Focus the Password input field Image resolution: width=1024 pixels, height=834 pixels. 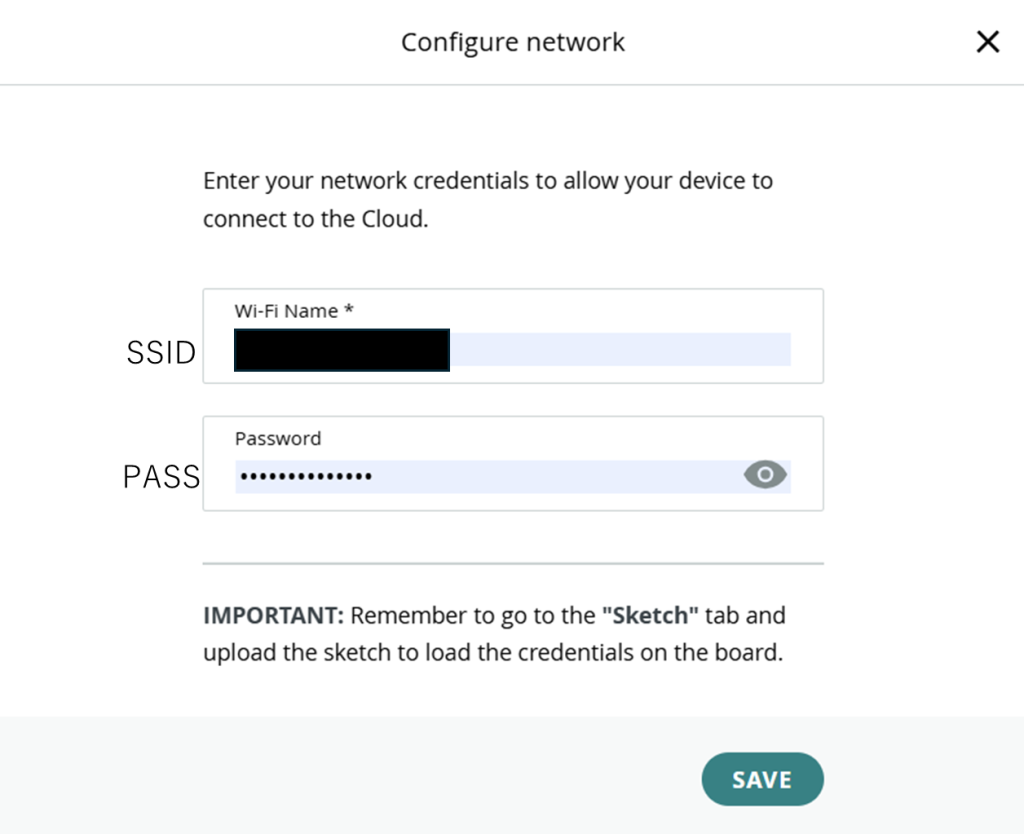(550, 477)
